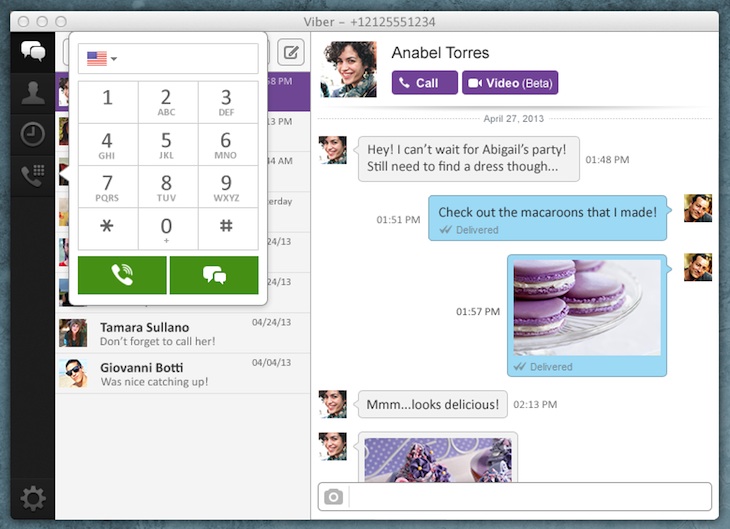Open the recents clock sidebar icon
This screenshot has height=529, width=730.
(x=33, y=134)
